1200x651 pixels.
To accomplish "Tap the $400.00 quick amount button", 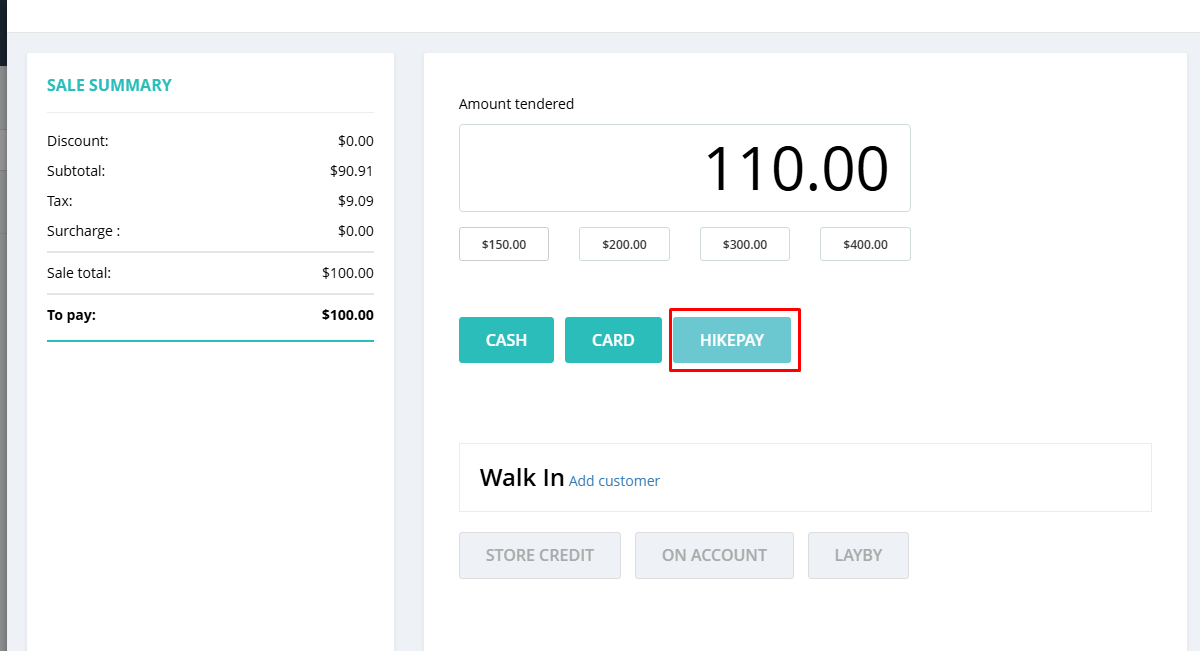I will pyautogui.click(x=865, y=244).
